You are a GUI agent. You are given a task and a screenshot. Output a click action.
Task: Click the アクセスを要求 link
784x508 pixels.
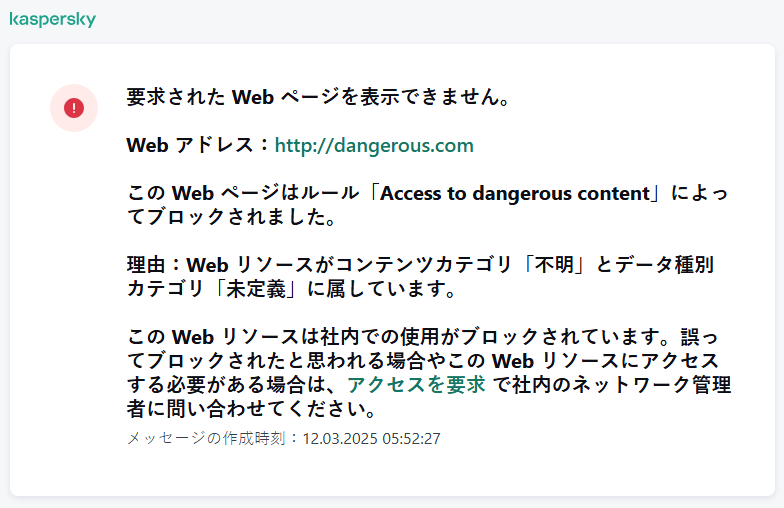416,385
